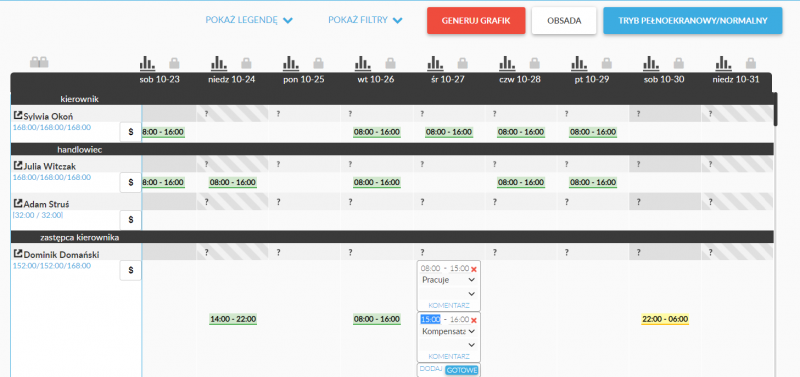Open the Kompensata shift type dropdown
This screenshot has width=800, height=377.
[448, 331]
